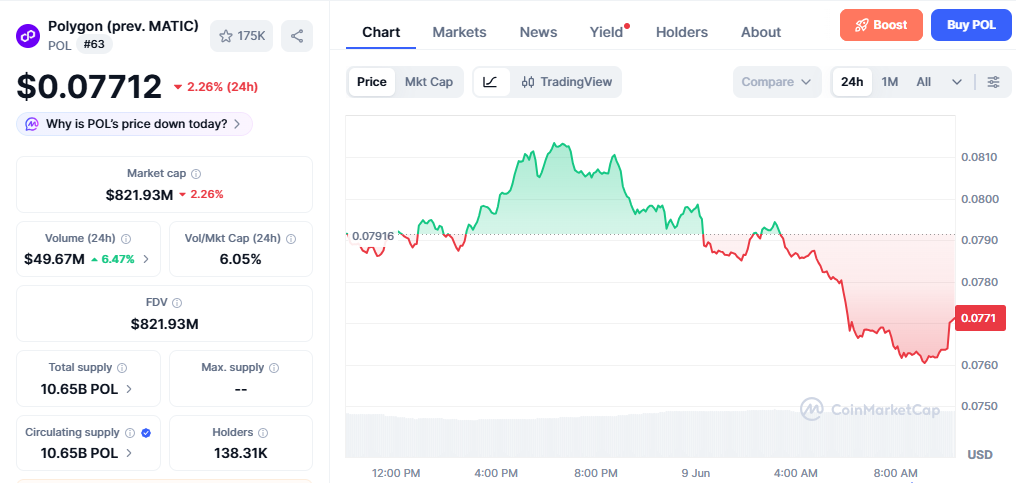Open the Circulating supply info icon
This screenshot has height=483, width=1016.
tap(130, 432)
